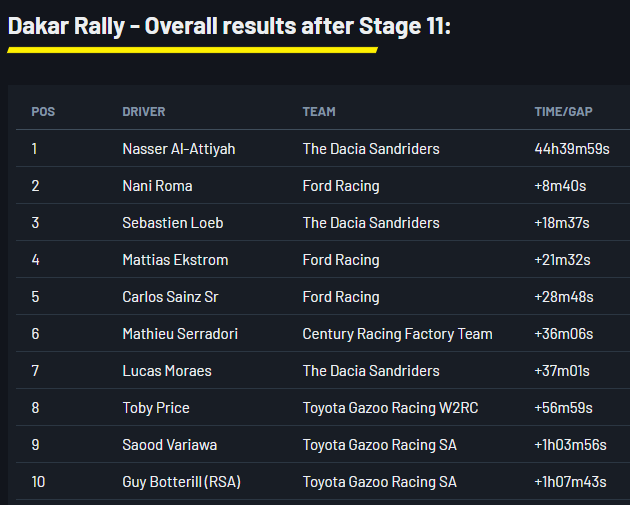Click the POS column header
The image size is (630, 505).
[x=43, y=112]
